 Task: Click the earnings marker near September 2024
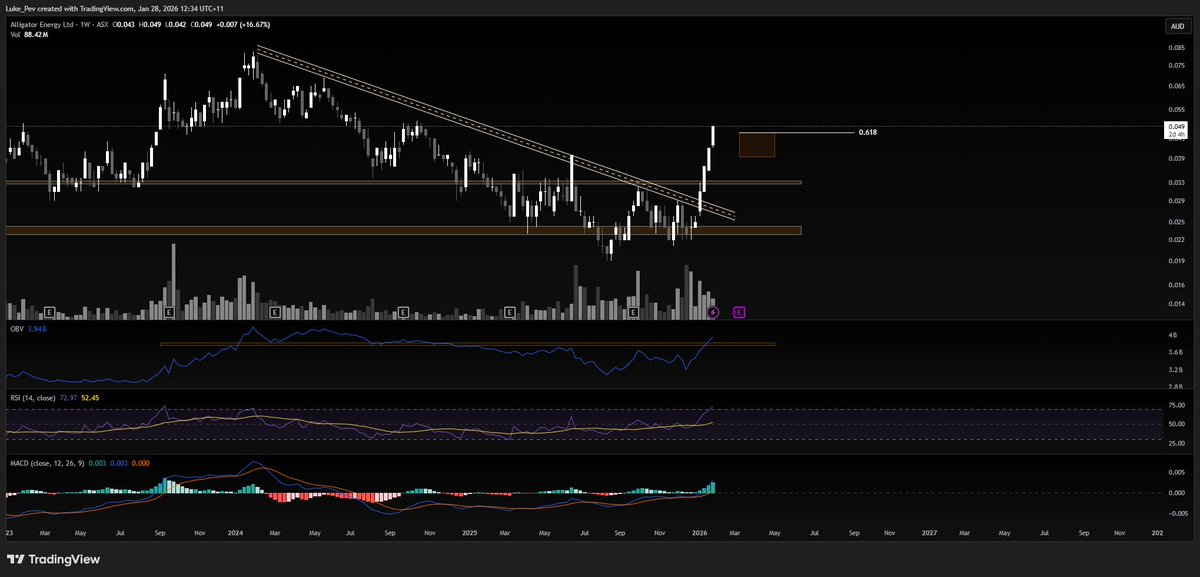(x=402, y=313)
